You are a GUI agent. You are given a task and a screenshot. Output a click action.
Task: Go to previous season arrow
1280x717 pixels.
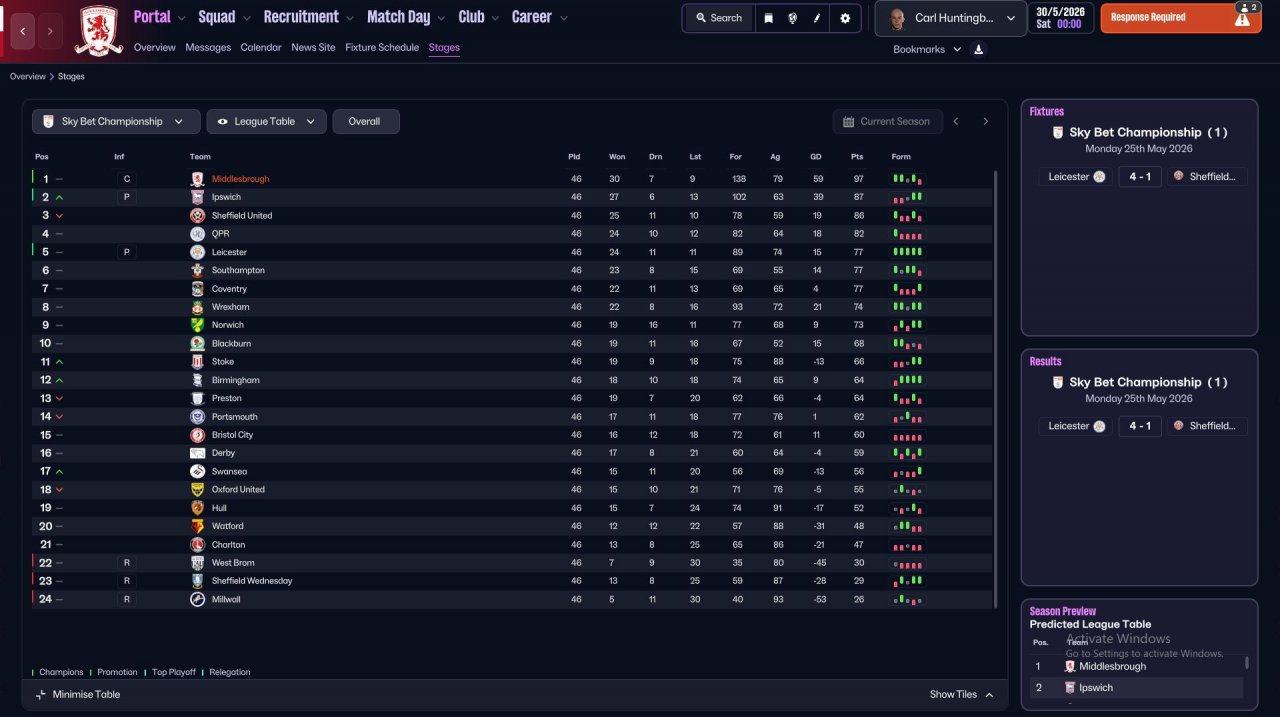click(x=956, y=121)
